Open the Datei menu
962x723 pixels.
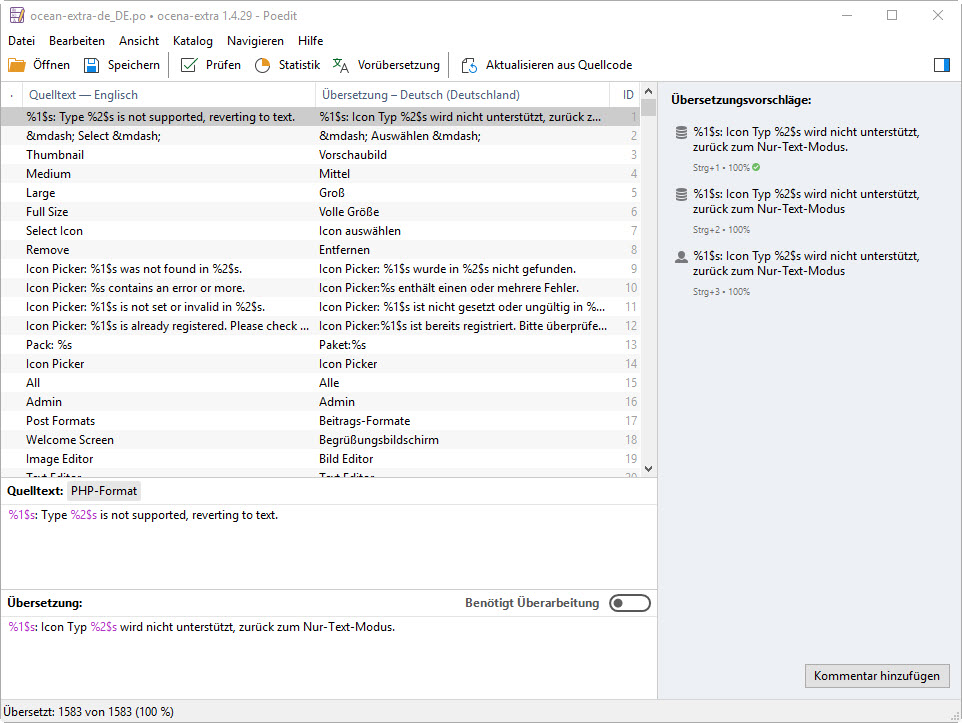pos(21,41)
